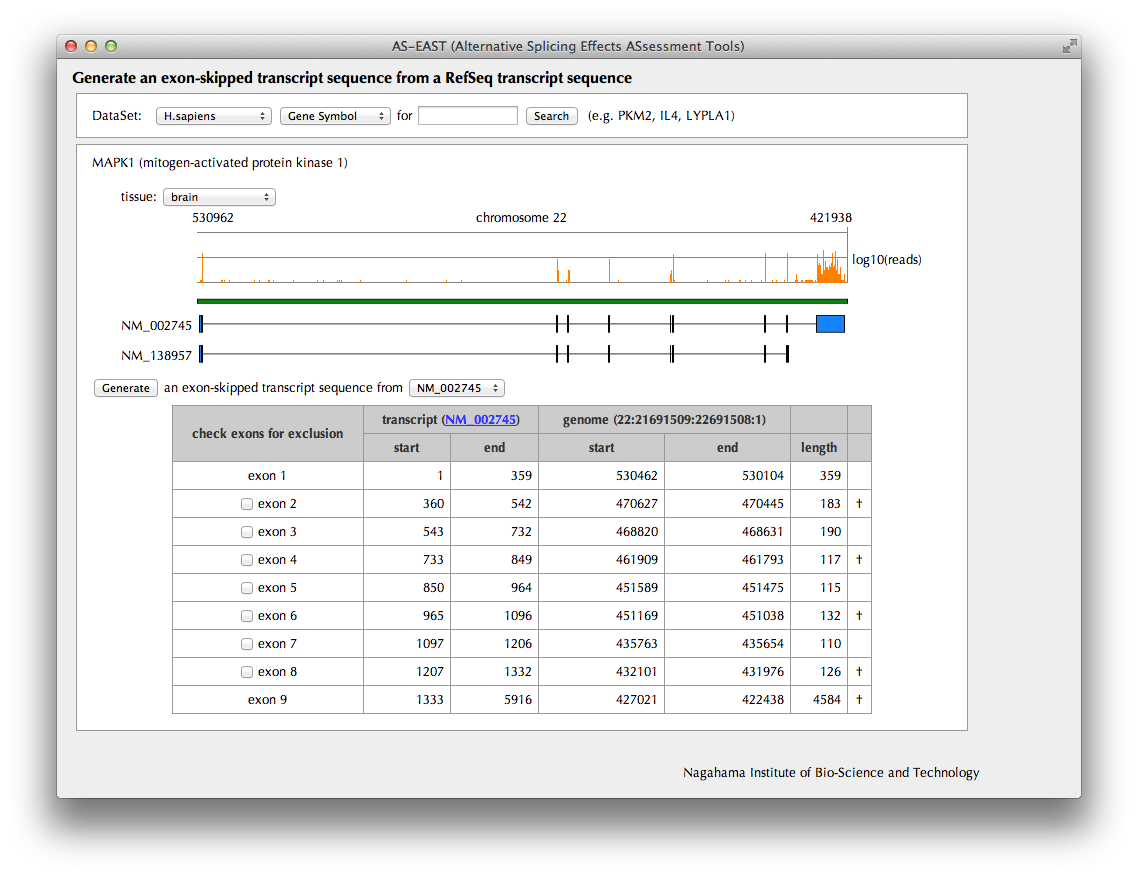Click the large blue exon block of NM_002745
The height and width of the screenshot is (877, 1138).
[x=830, y=323]
